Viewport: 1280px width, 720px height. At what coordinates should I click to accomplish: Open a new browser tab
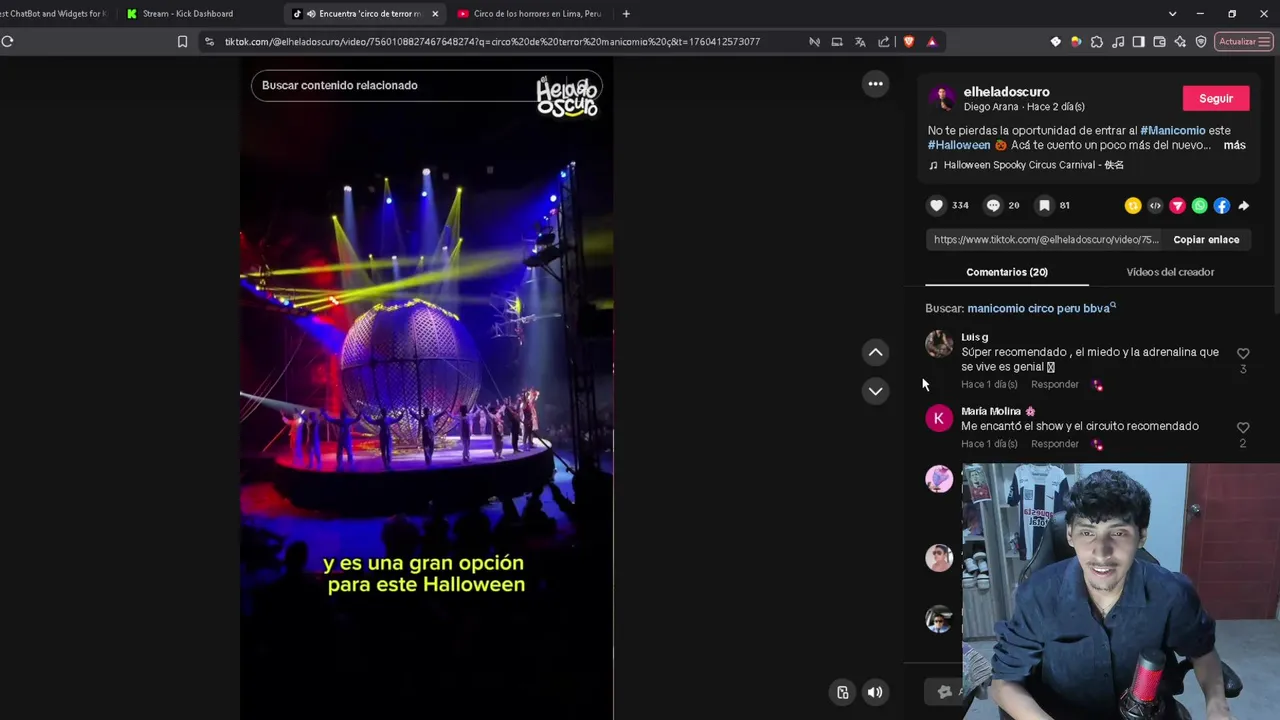pos(626,14)
